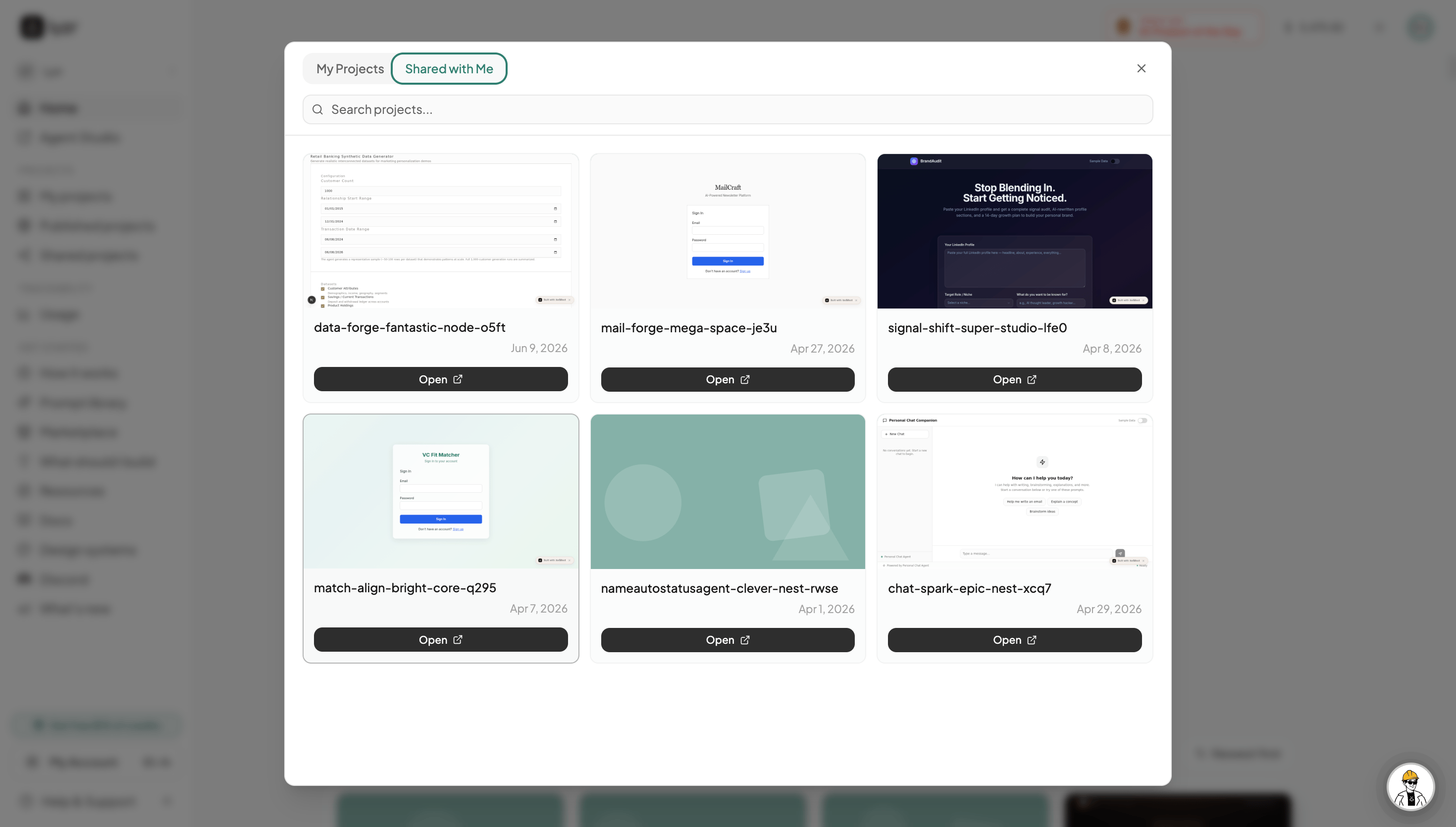Click the date Apr 29, 2026
The image size is (1456, 827).
coord(1109,610)
